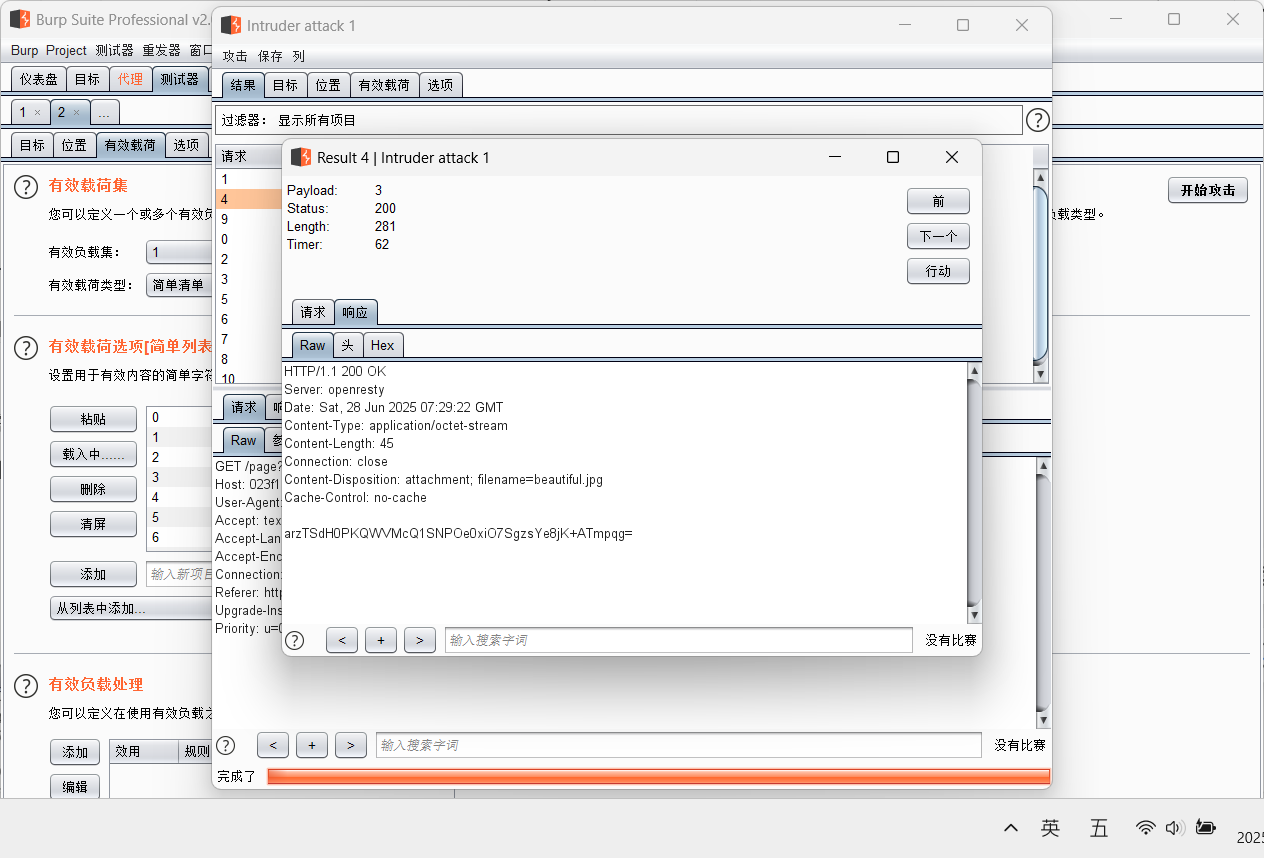Viewport: 1264px width, 858px height.
Task: Close intruder tab 2 with its x
Action: click(76, 113)
